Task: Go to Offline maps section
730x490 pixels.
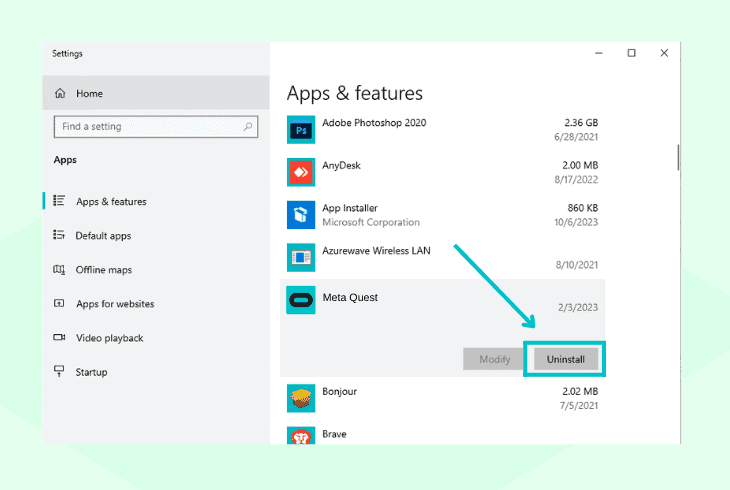Action: [x=104, y=270]
